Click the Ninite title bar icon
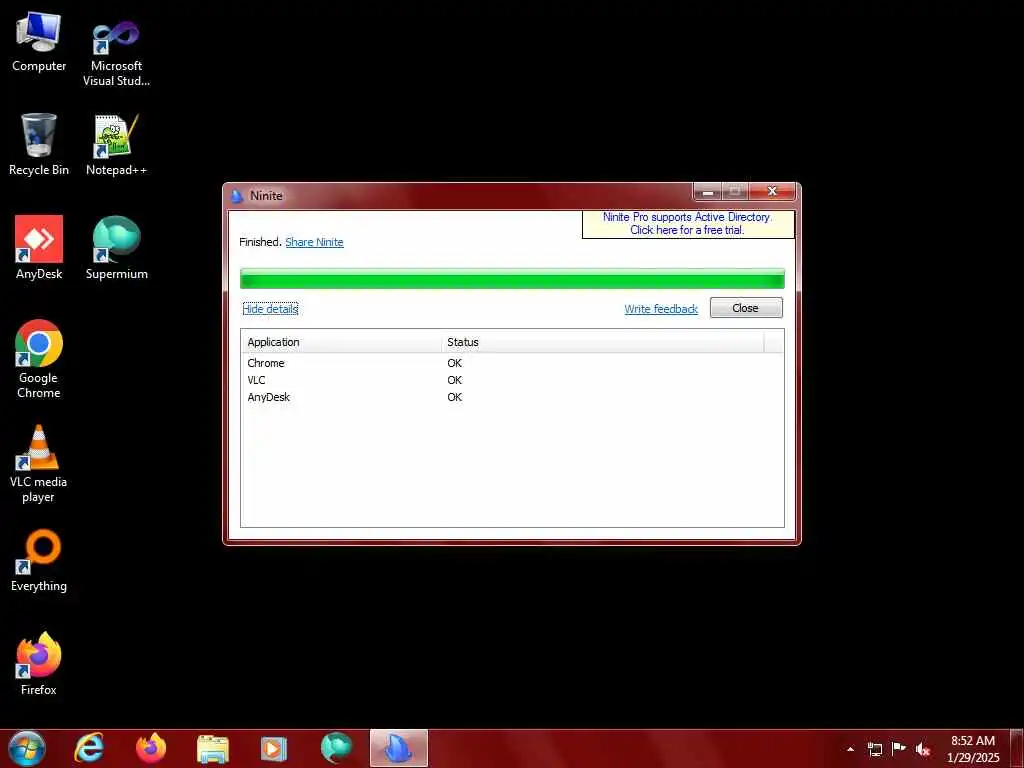Viewport: 1024px width, 768px height. [237, 195]
